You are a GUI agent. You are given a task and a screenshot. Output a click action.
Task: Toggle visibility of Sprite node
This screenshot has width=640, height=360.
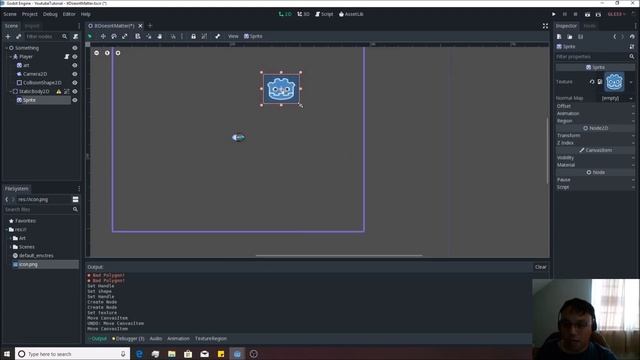pos(75,100)
